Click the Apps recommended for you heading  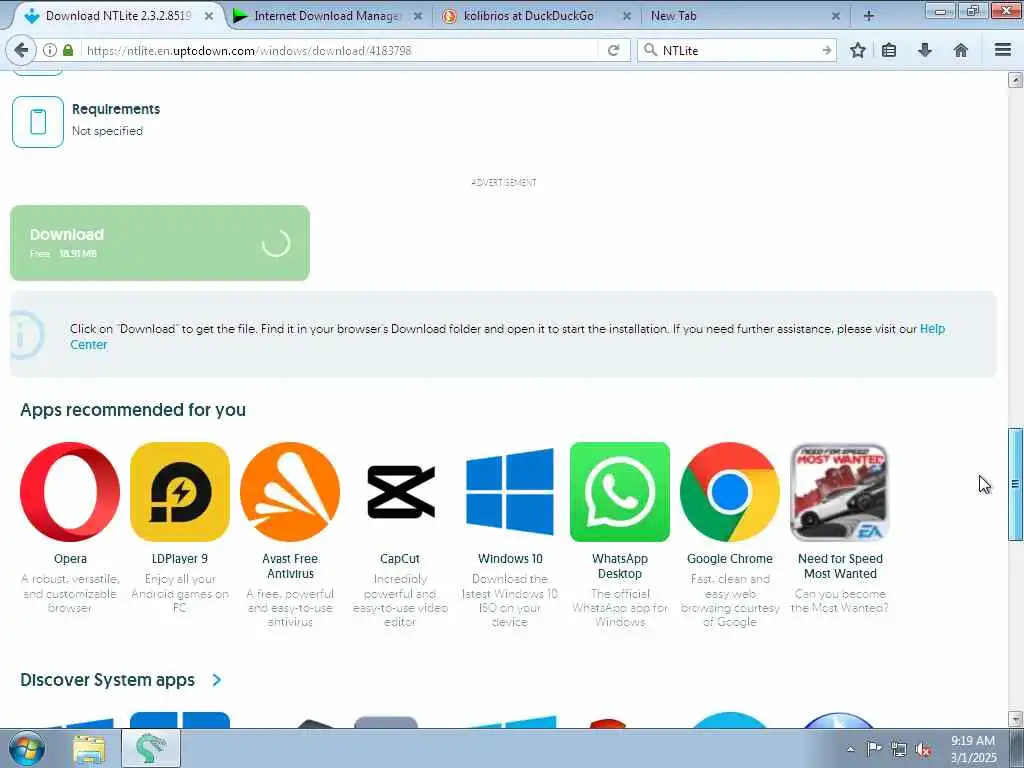(x=133, y=410)
